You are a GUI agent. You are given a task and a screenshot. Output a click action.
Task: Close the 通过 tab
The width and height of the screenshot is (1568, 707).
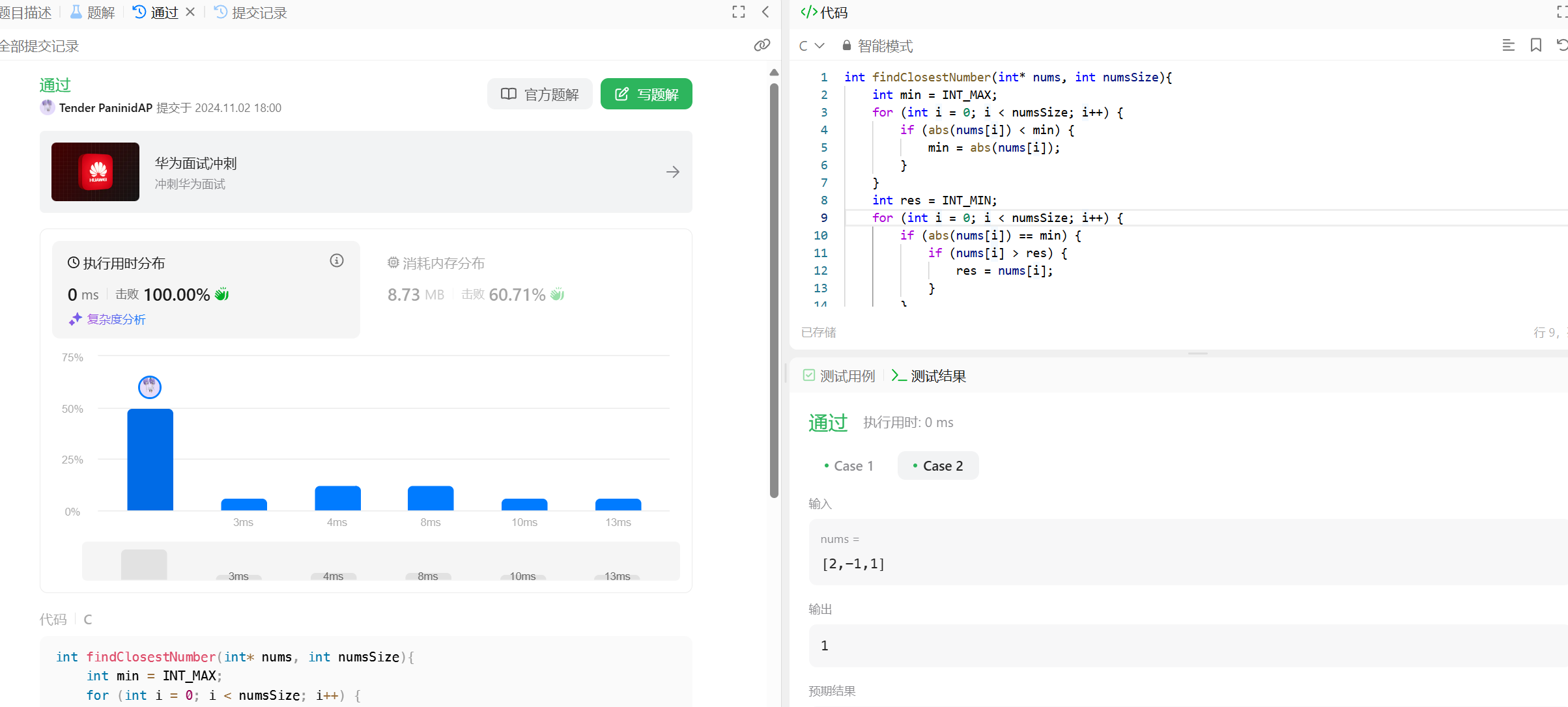pyautogui.click(x=190, y=12)
